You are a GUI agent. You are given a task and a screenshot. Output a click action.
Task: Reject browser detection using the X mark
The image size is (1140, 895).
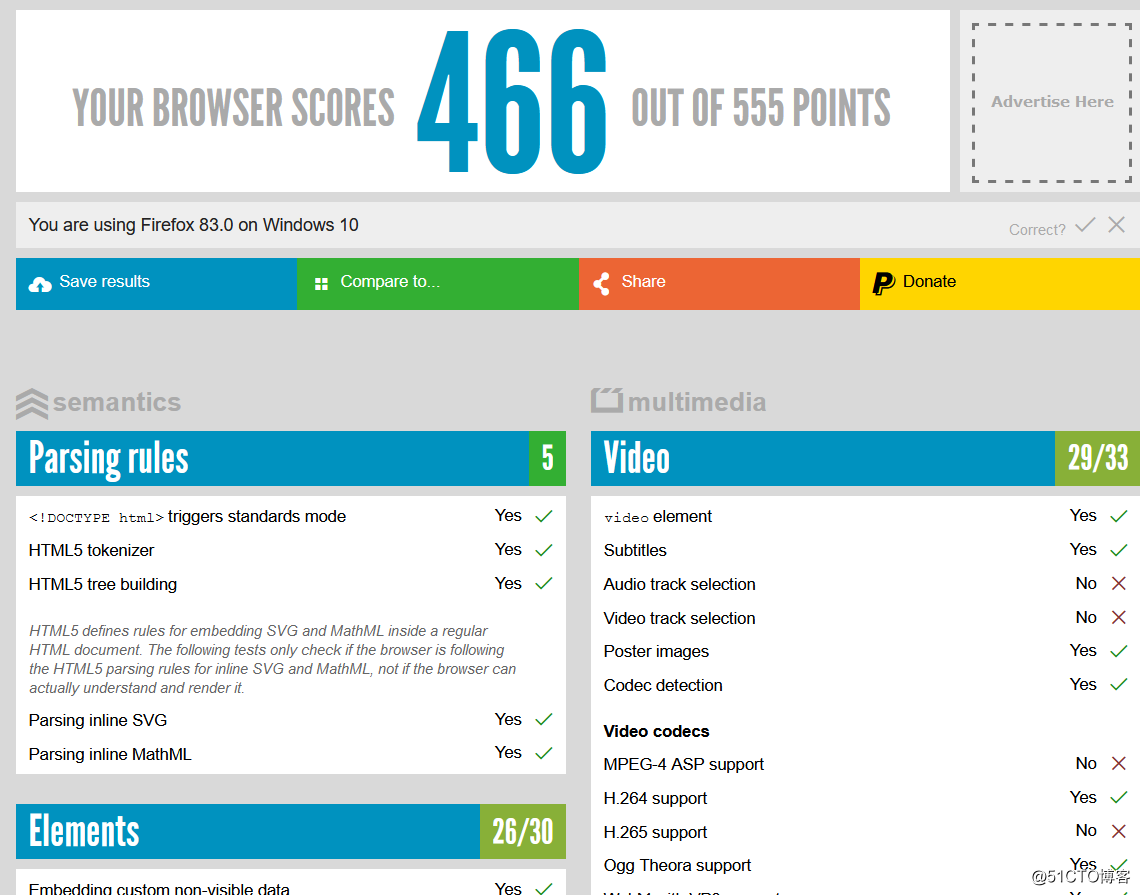click(x=1116, y=225)
